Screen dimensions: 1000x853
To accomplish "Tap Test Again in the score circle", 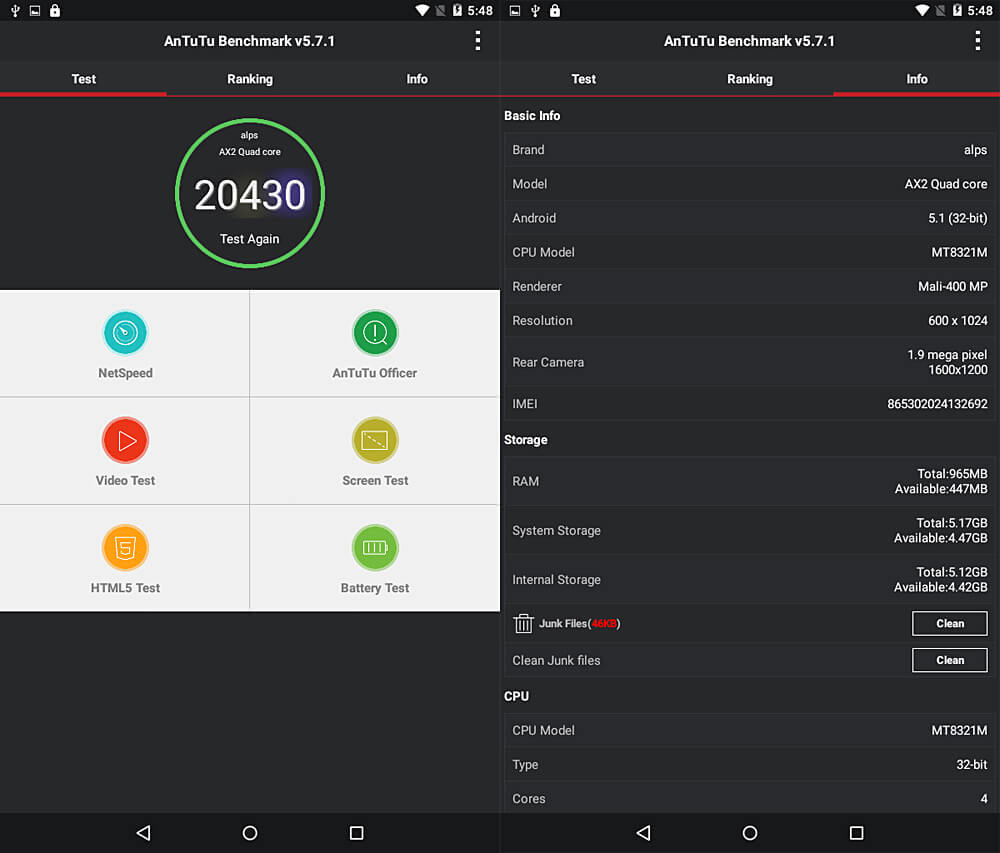I will [249, 239].
